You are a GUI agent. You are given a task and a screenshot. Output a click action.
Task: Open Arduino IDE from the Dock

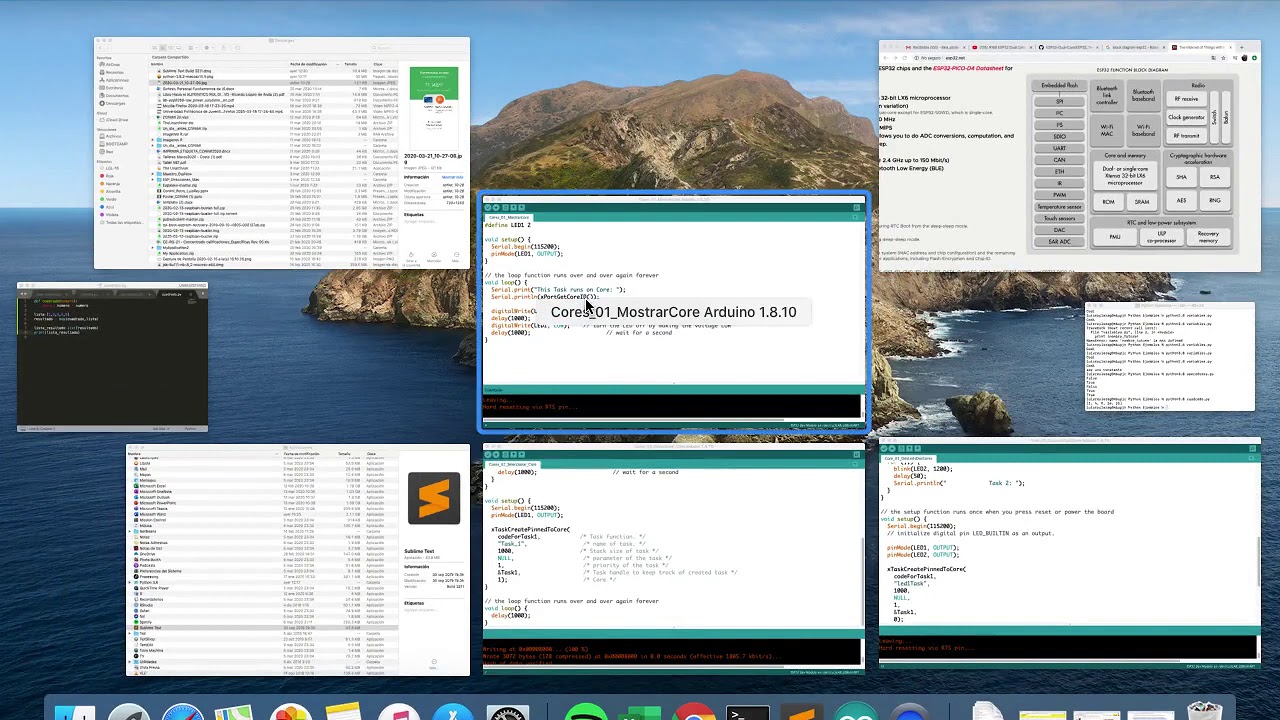(855, 713)
